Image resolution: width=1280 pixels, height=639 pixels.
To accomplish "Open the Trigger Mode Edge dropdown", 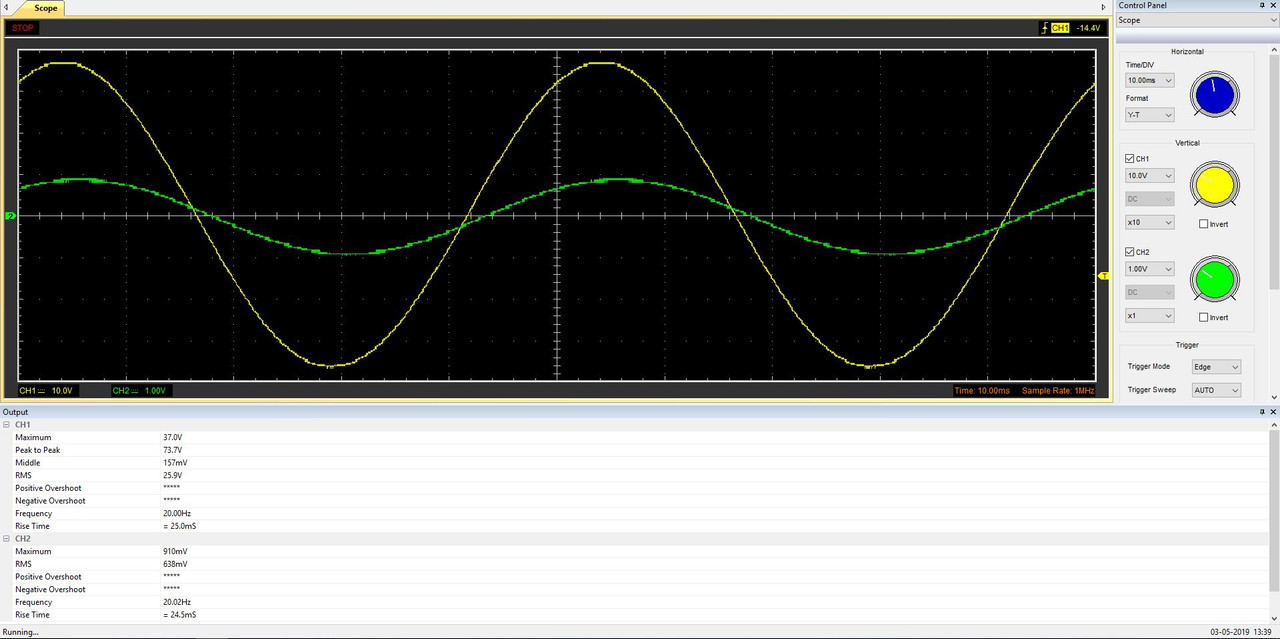I will pos(1216,367).
